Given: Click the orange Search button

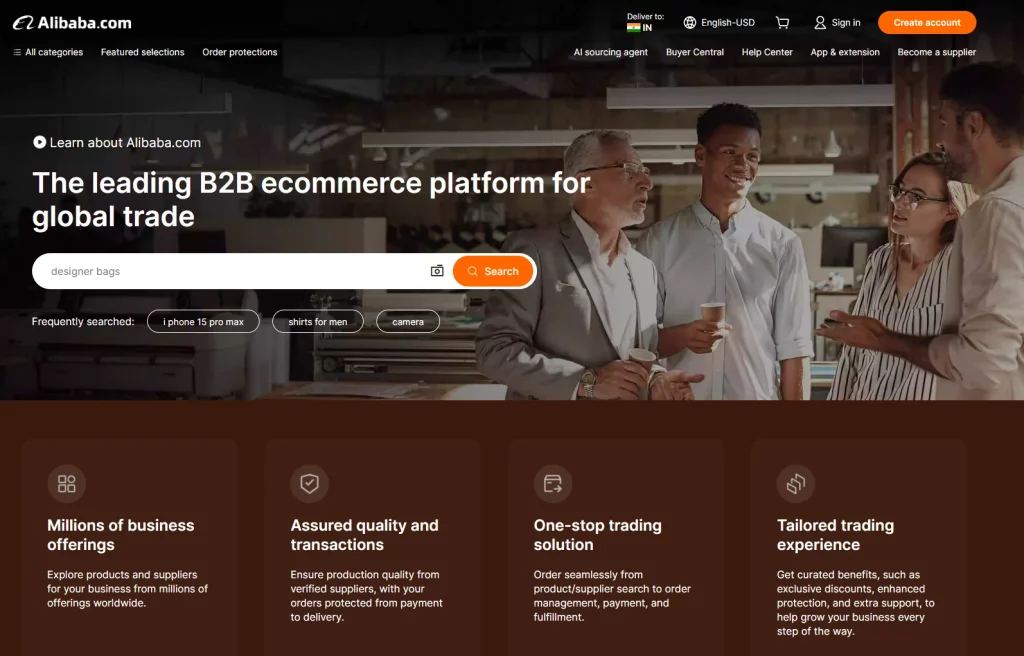Looking at the screenshot, I should pyautogui.click(x=492, y=271).
